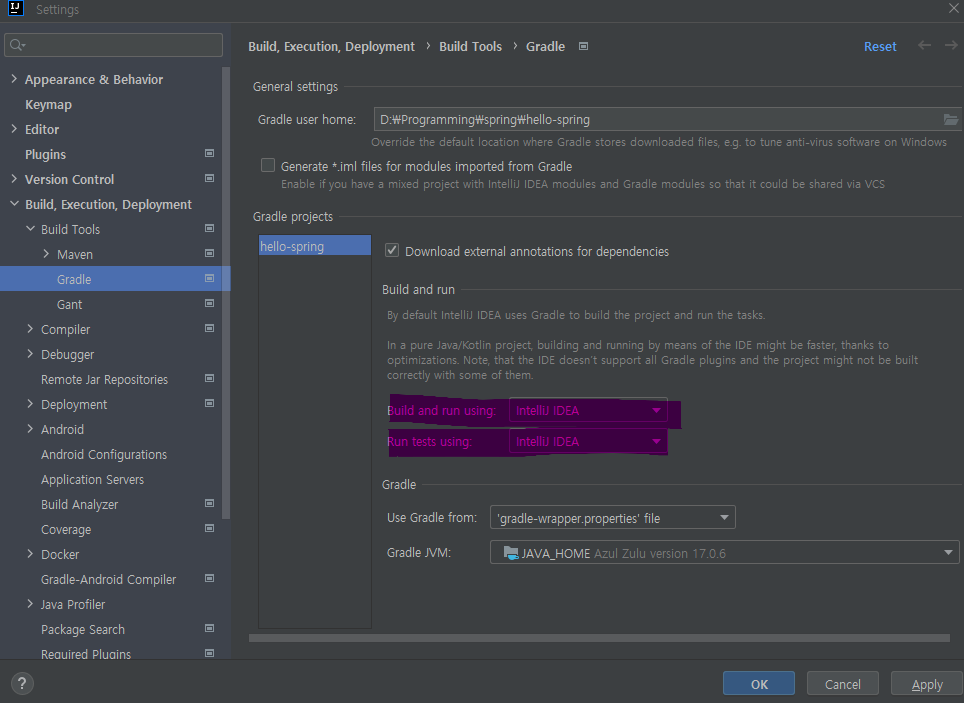This screenshot has width=964, height=703.
Task: Expand the Debugger node
Action: click(x=30, y=354)
